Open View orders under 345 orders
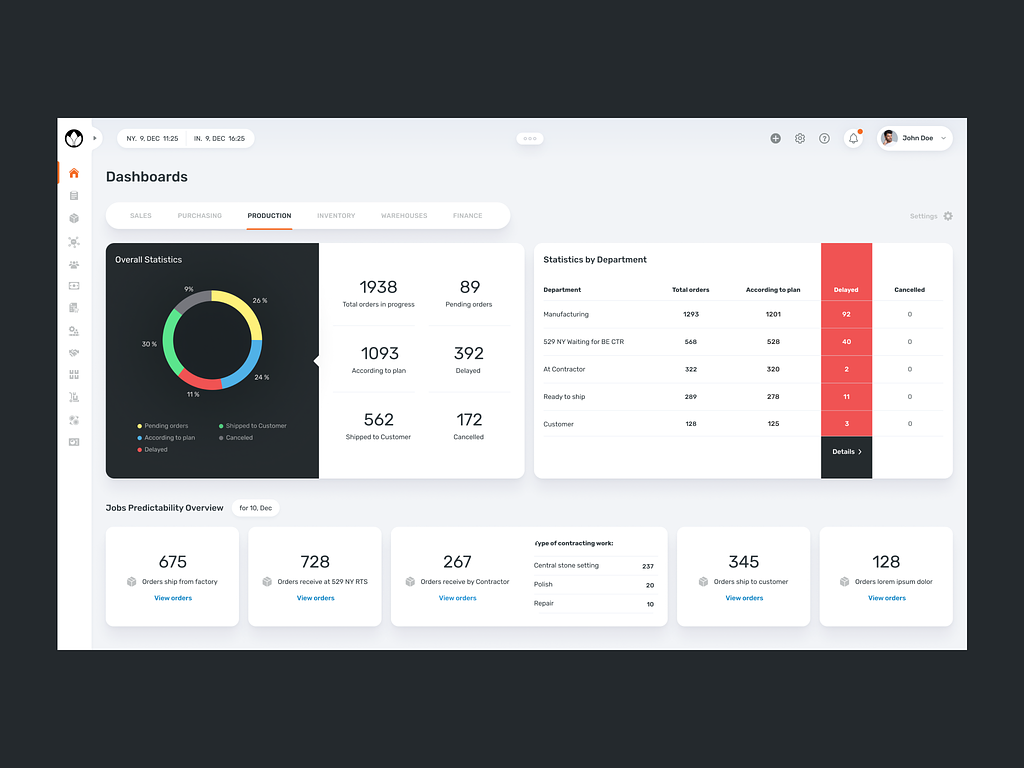The height and width of the screenshot is (768, 1024). pos(744,598)
